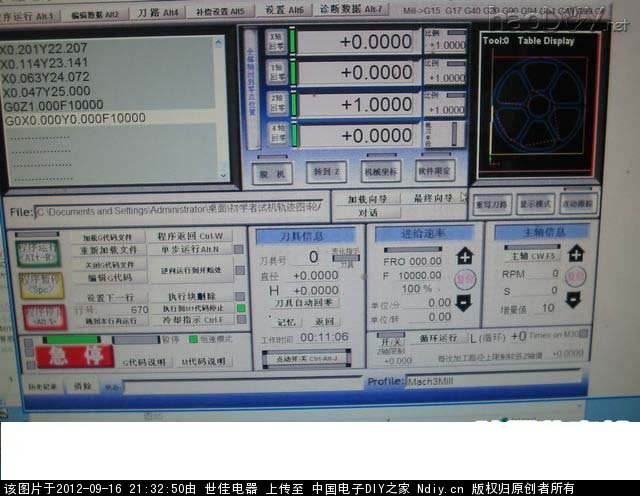
Task: Switch to the 刀路 Alt4 toolpath tab
Action: pyautogui.click(x=159, y=13)
